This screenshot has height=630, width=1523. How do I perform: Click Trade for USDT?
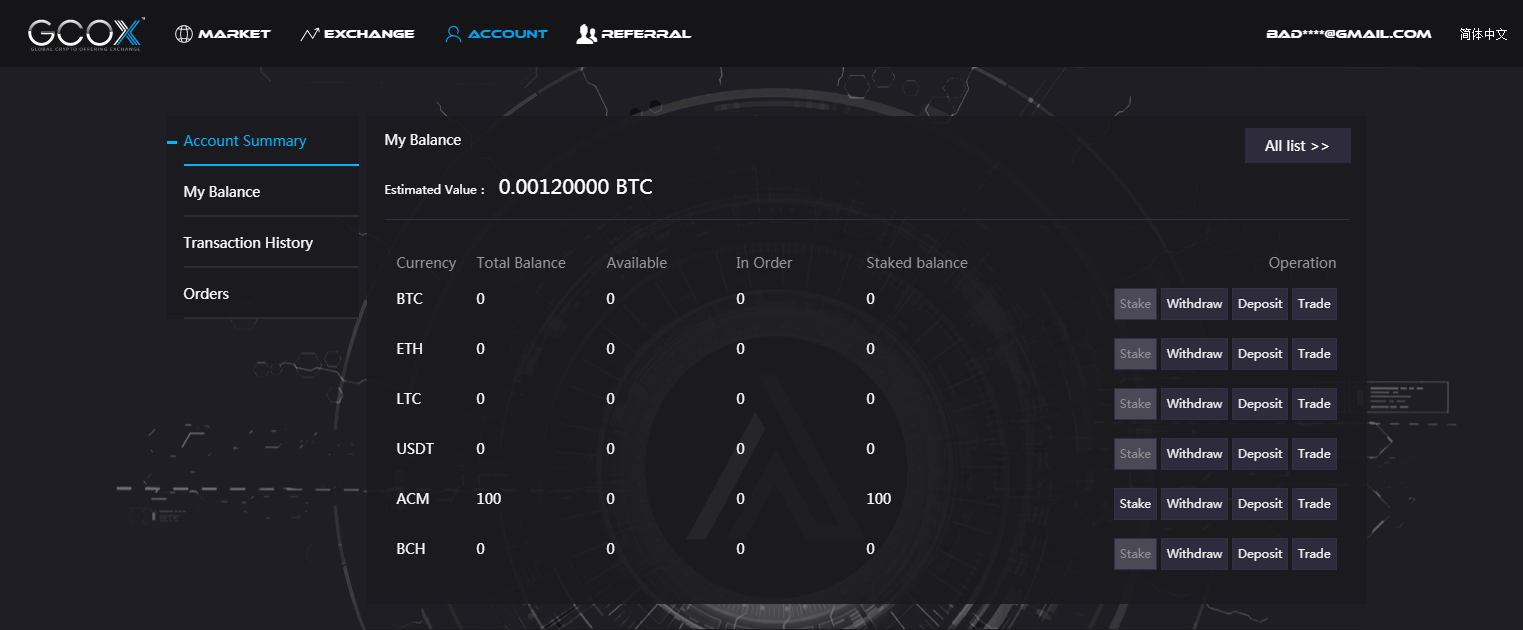1314,454
